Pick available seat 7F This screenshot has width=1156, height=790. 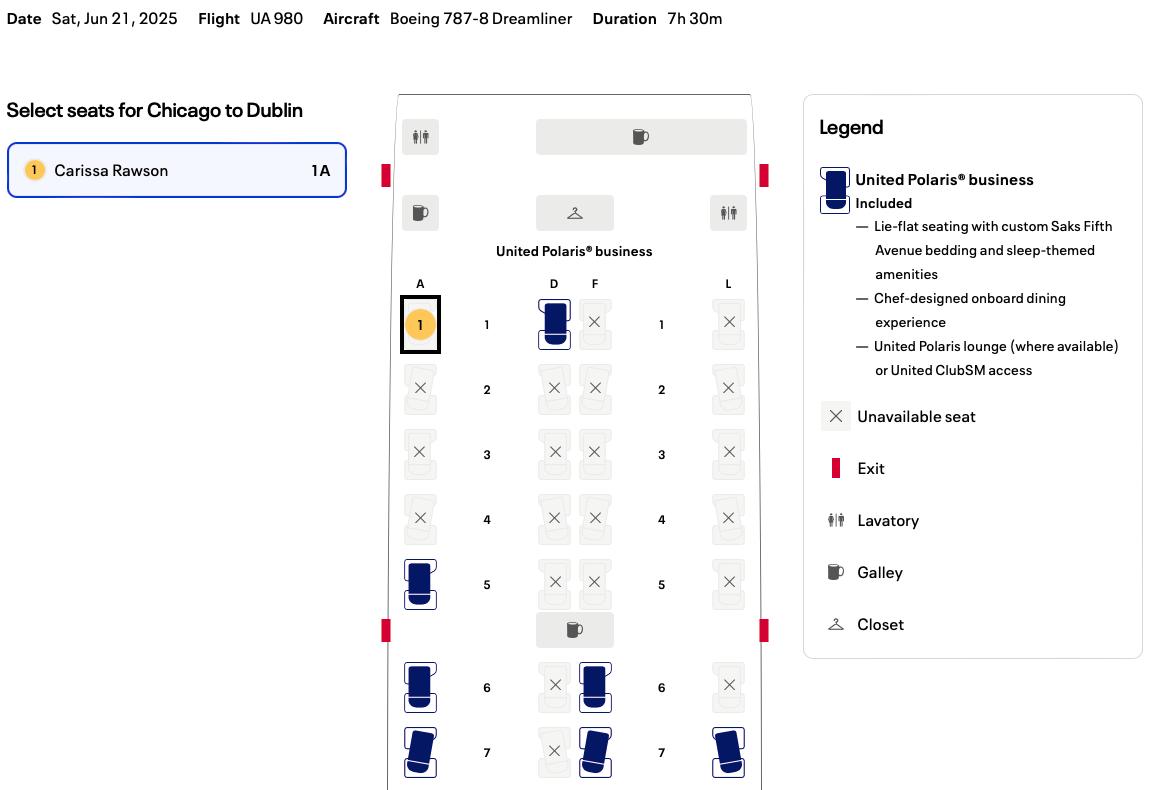point(595,752)
